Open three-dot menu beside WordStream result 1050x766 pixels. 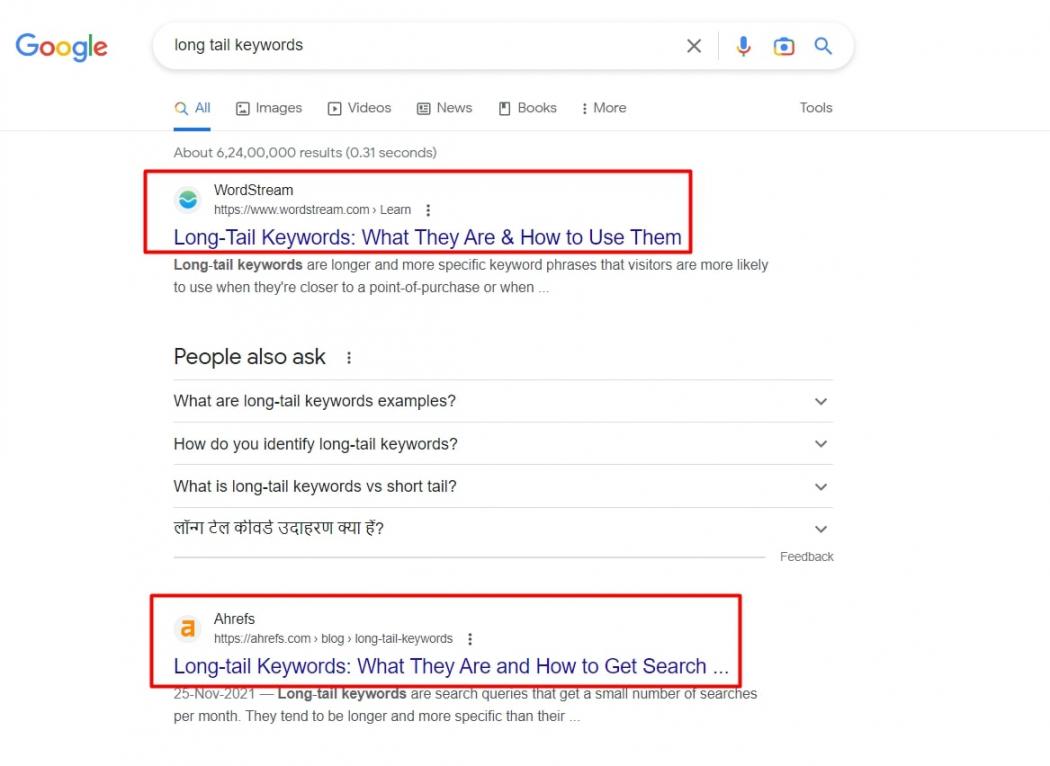click(428, 210)
